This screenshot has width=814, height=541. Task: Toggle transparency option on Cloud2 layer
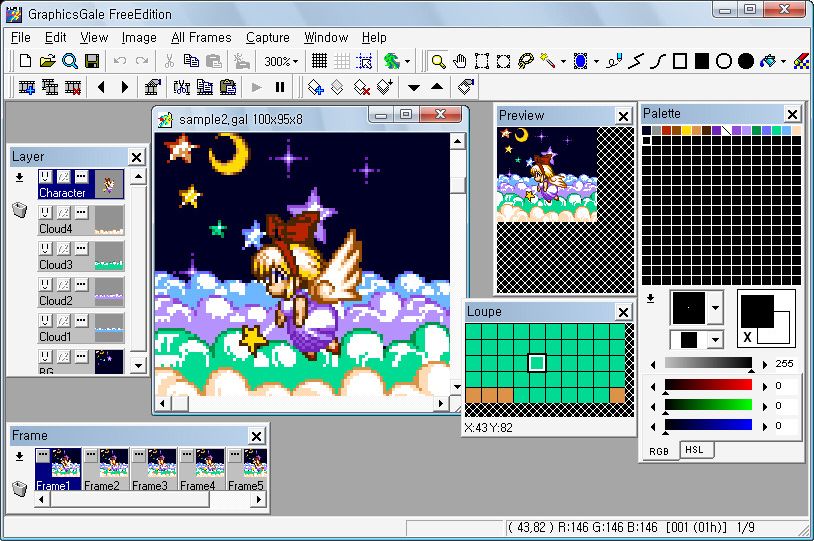point(63,285)
